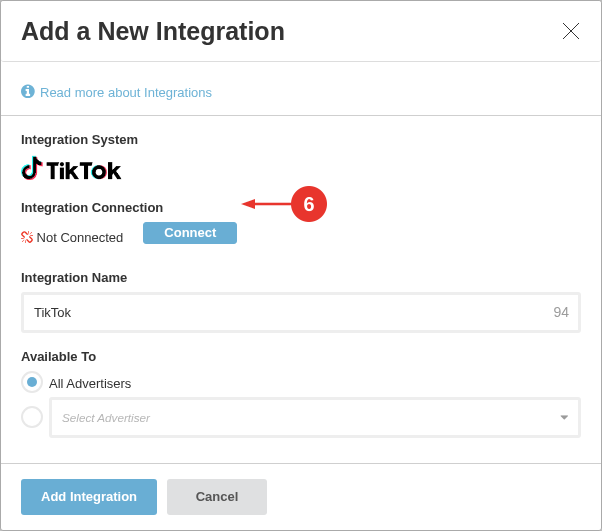Screen dimensions: 602x531
Task: Click the Integration Name label
Action: click(74, 278)
